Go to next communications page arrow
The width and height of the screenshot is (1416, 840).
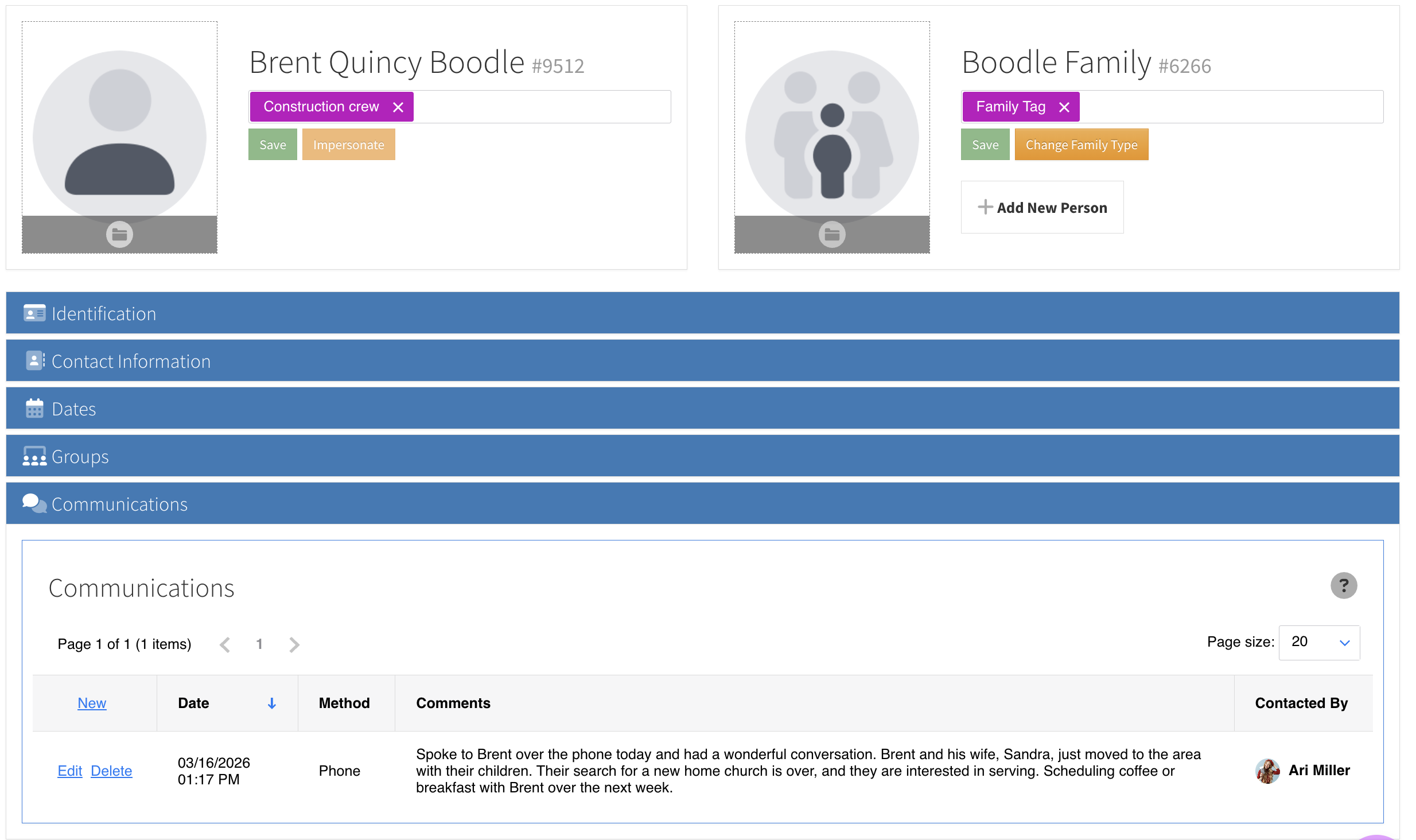294,644
